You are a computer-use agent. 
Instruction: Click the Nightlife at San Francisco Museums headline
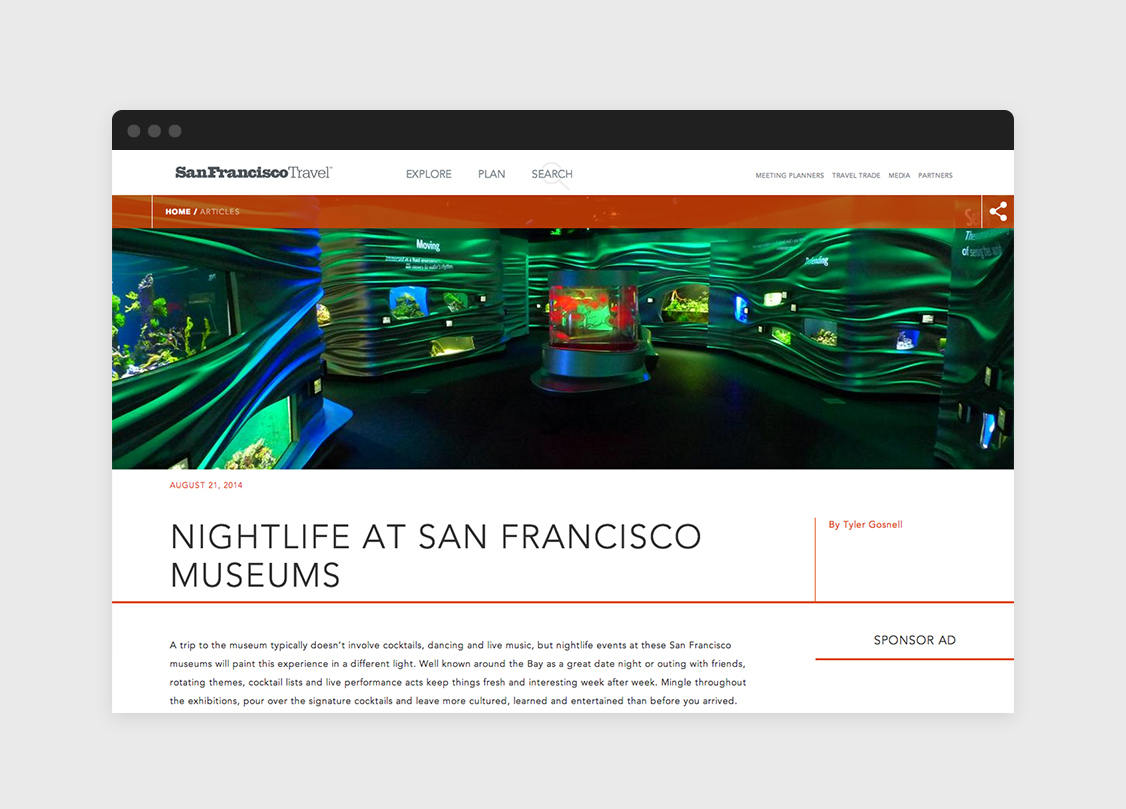[435, 556]
